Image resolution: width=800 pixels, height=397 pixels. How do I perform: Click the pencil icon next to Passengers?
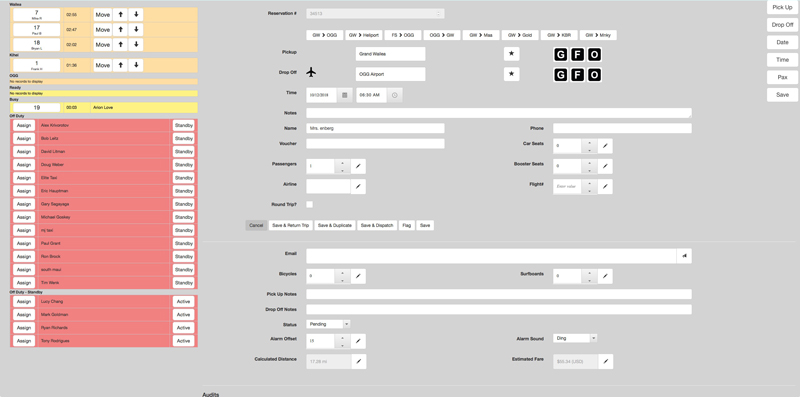(358, 166)
